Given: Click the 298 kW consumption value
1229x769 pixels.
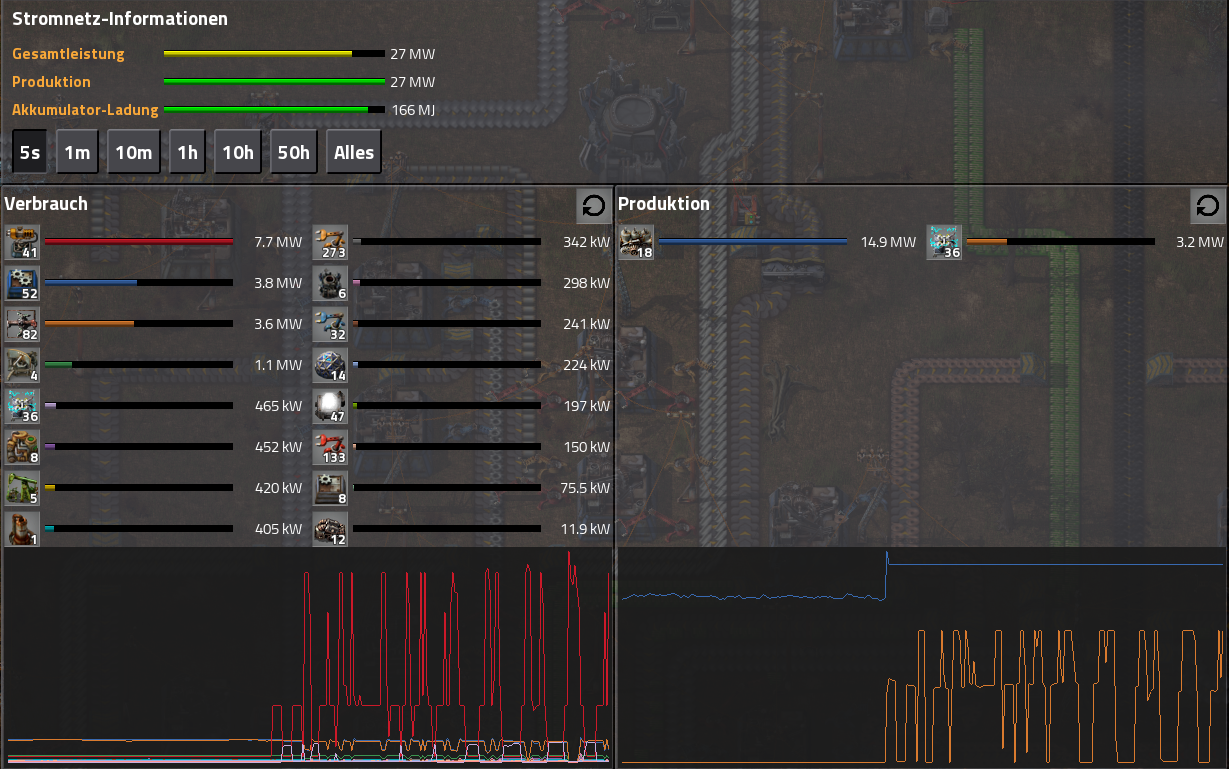Looking at the screenshot, I should 586,283.
